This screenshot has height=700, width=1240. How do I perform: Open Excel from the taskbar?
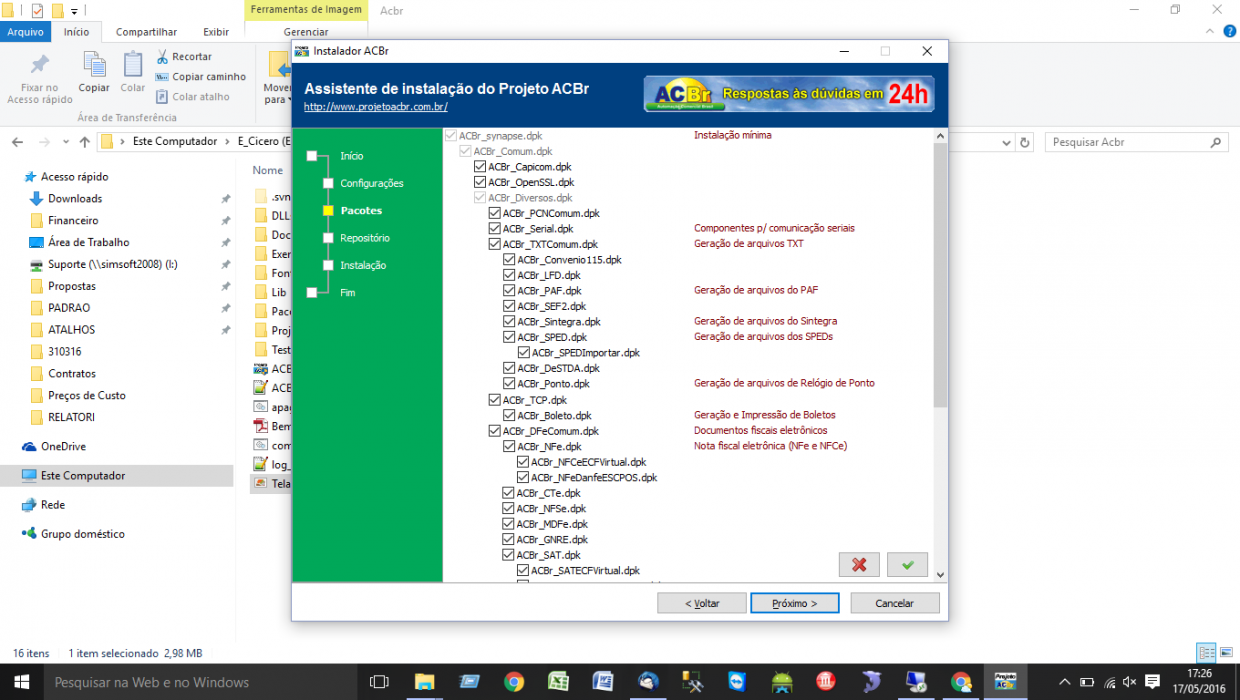point(558,682)
